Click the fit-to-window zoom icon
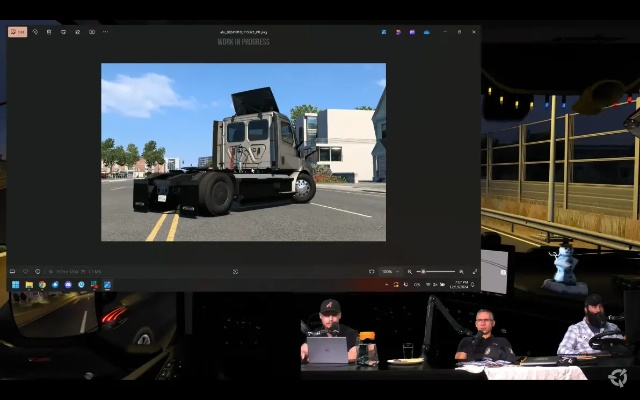This screenshot has height=400, width=640. coord(372,271)
